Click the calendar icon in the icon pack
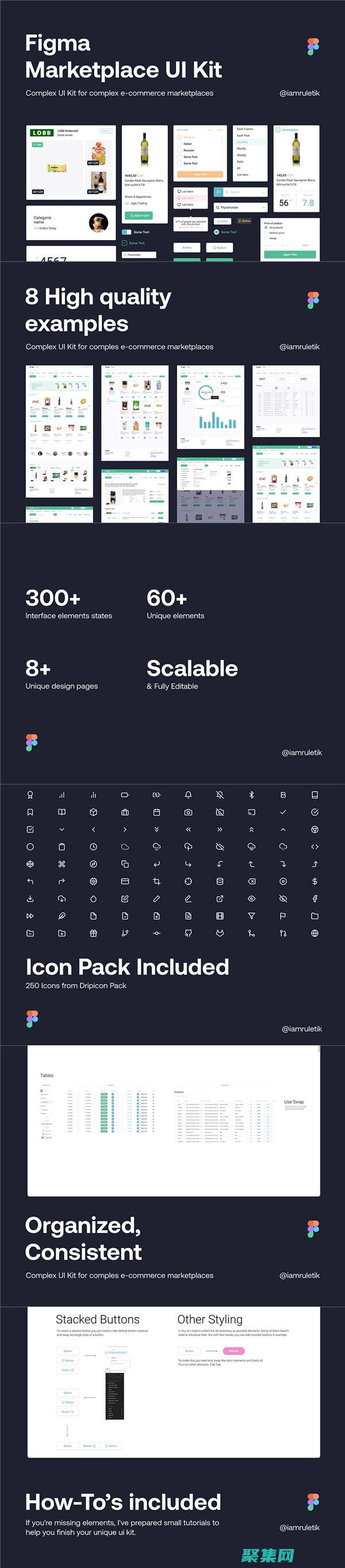This screenshot has height=1568, width=345. (156, 812)
